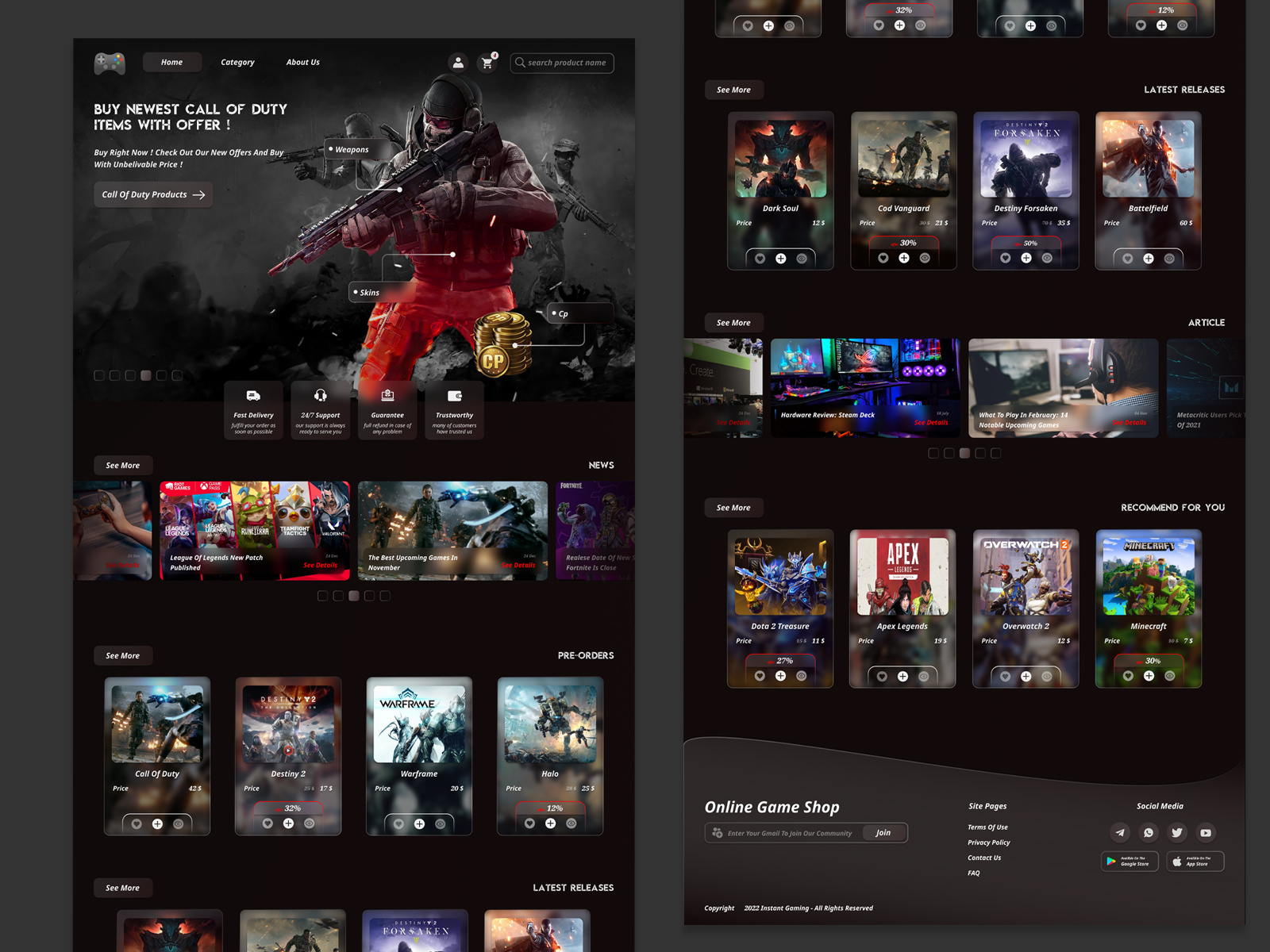Toggle the favorite heart on Apex Legends card
The image size is (1270, 952).
882,676
